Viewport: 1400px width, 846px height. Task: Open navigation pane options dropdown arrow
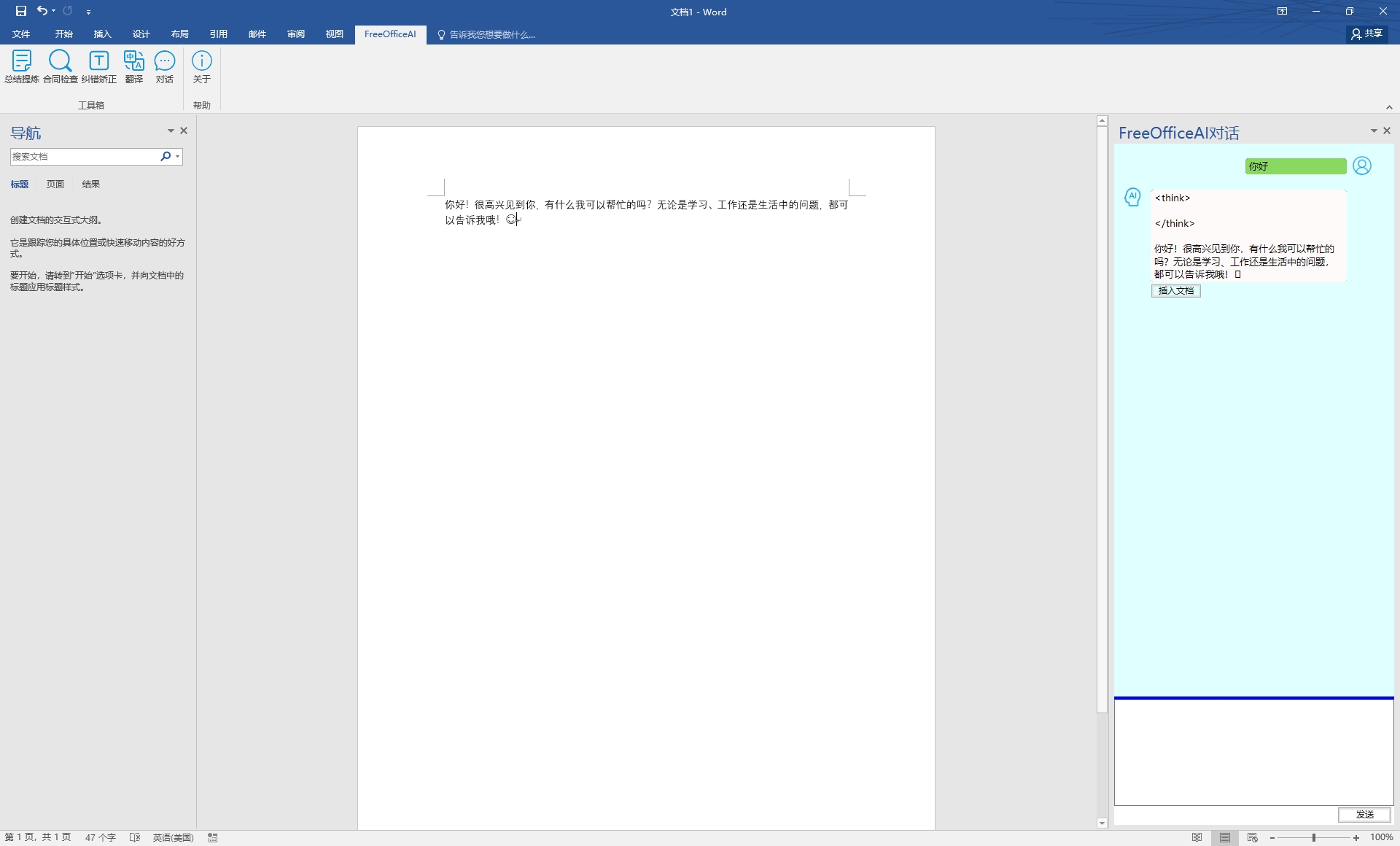[171, 131]
